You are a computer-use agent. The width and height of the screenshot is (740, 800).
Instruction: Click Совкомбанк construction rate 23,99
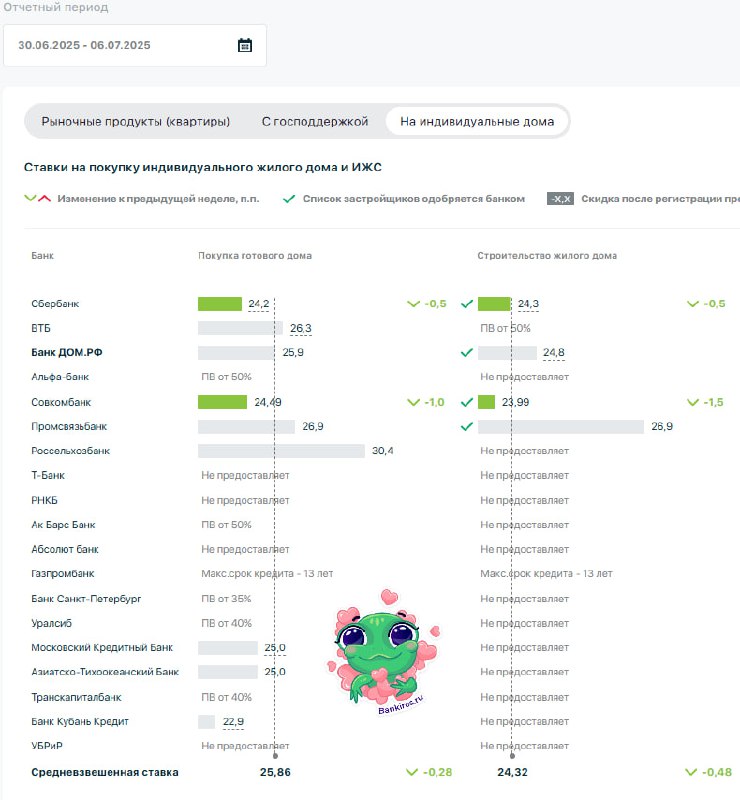tap(515, 402)
